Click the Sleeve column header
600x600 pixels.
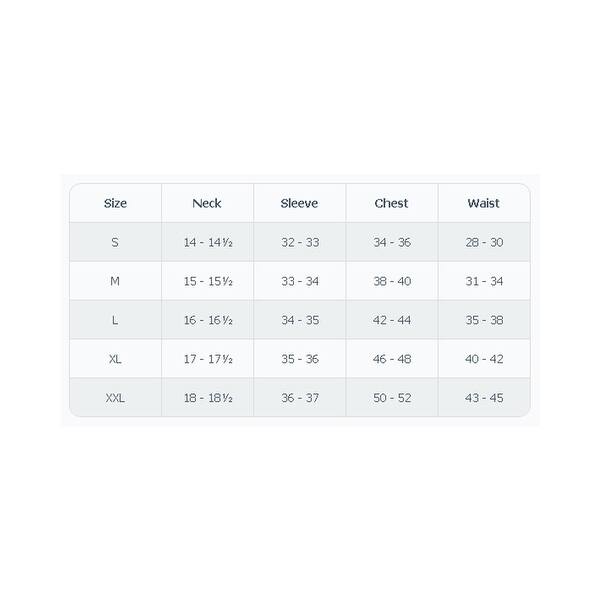(x=299, y=203)
